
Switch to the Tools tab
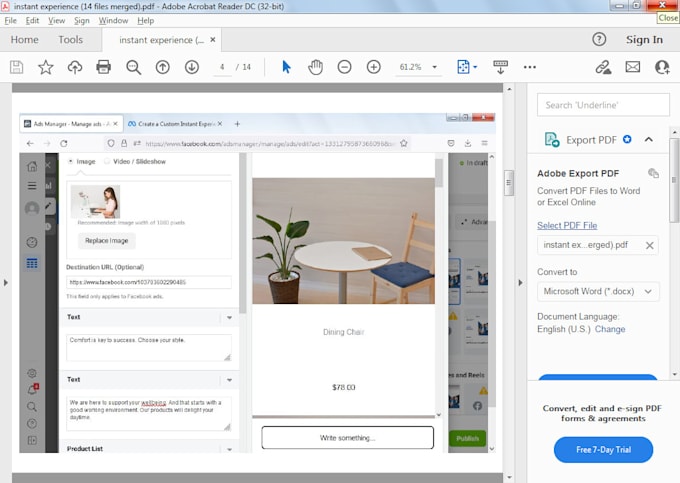pos(70,40)
